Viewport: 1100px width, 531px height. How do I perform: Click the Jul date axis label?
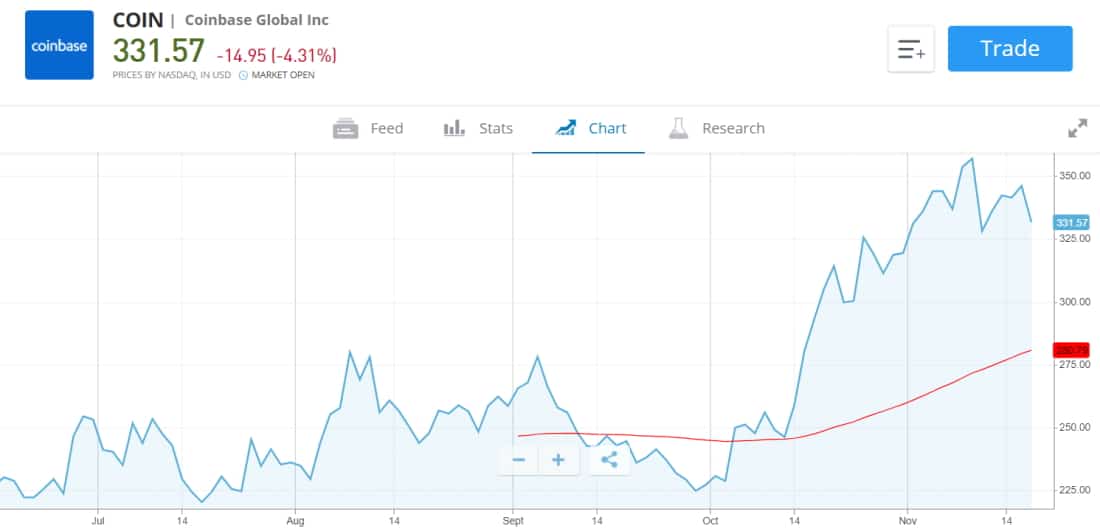[98, 521]
